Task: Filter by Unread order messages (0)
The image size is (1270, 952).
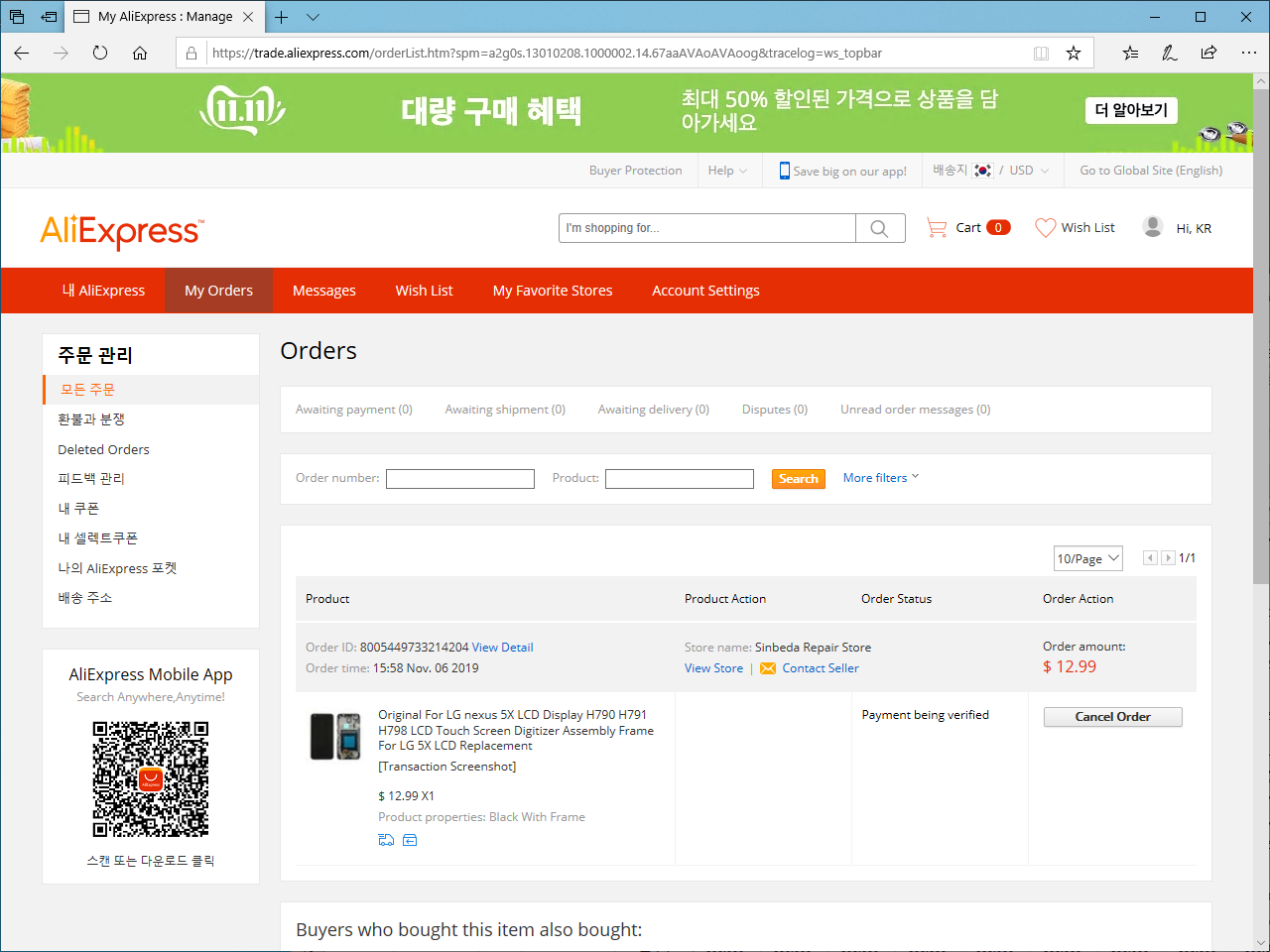Action: (915, 410)
